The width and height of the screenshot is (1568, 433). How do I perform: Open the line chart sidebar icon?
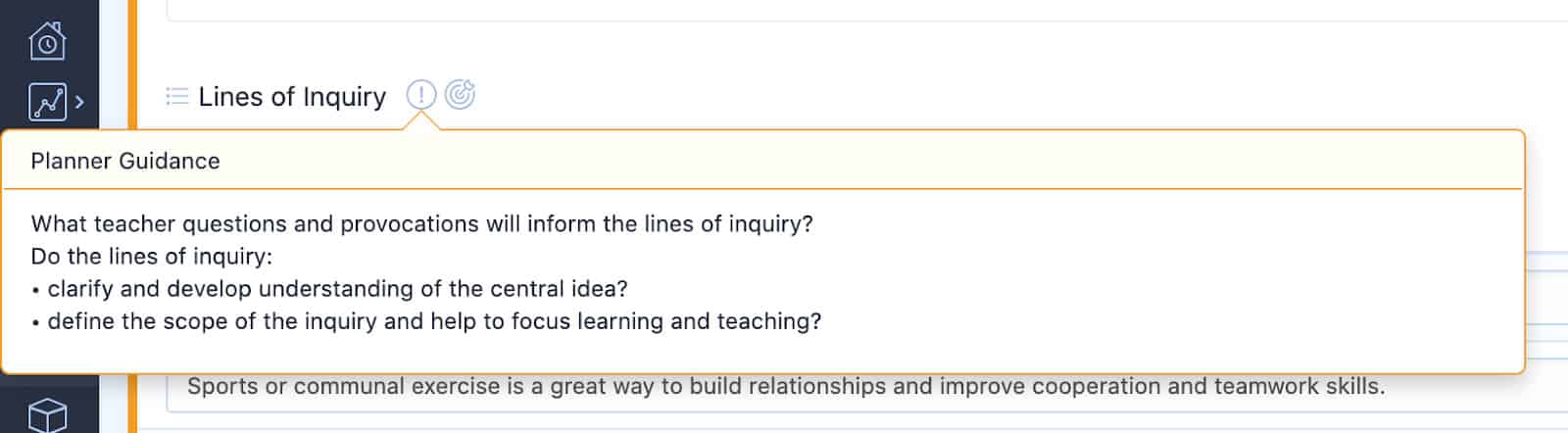point(47,102)
